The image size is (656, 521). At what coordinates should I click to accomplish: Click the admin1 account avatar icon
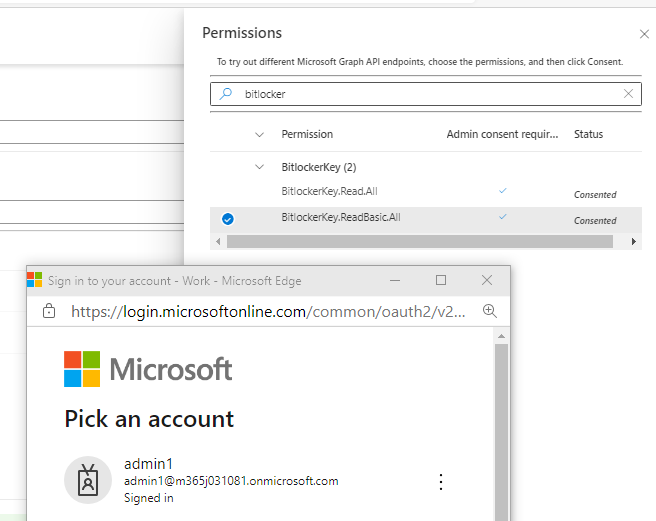click(88, 481)
